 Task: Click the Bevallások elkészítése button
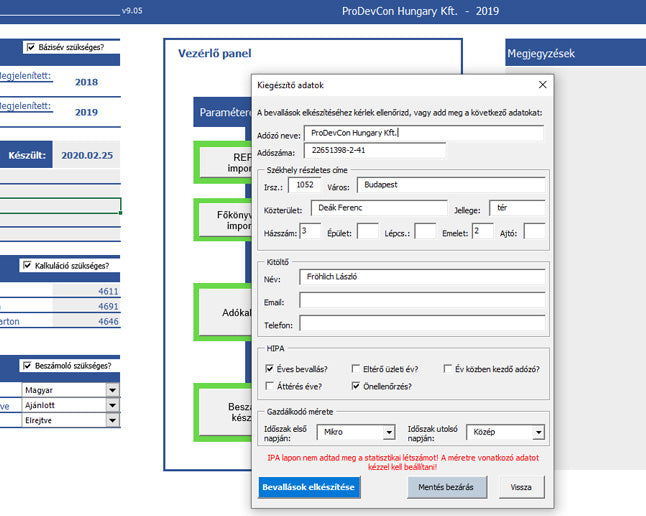point(307,486)
